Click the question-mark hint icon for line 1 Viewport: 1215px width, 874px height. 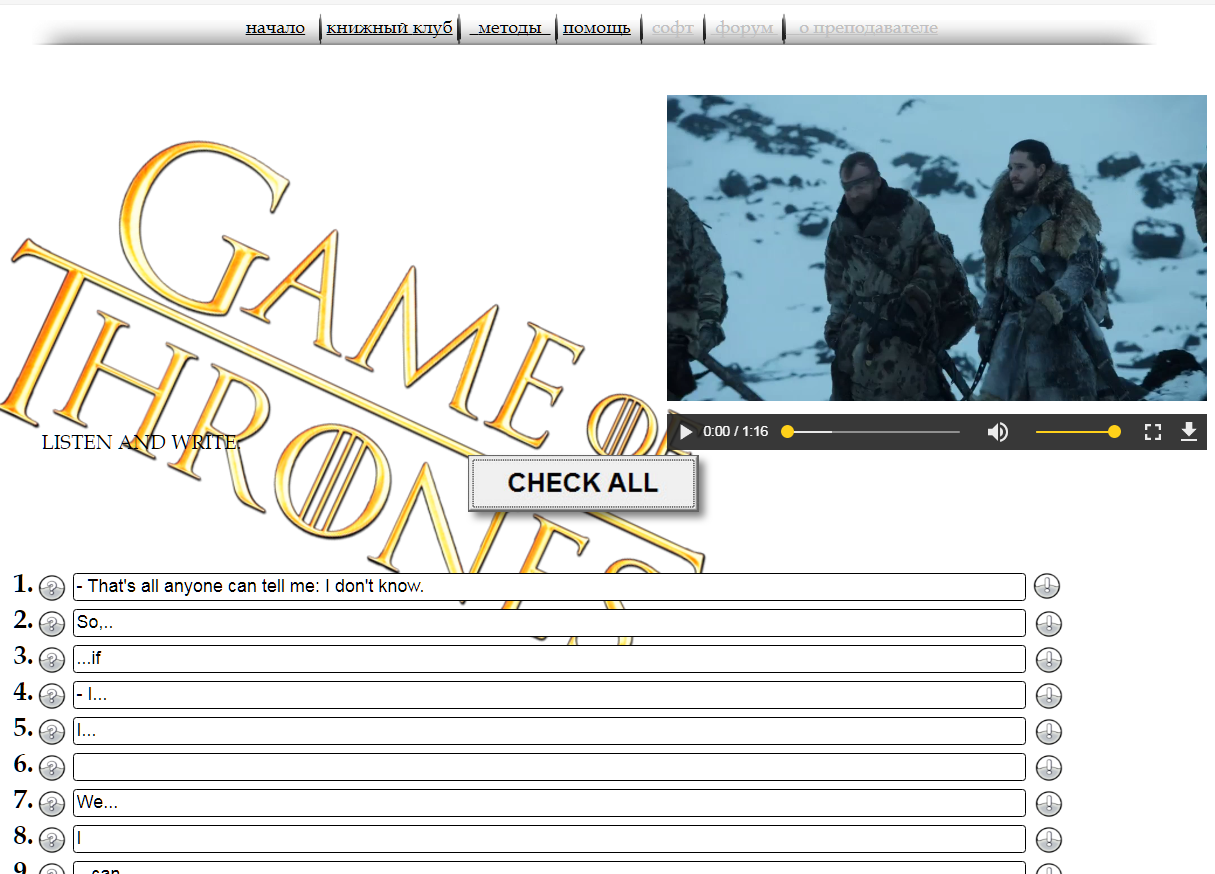(52, 588)
